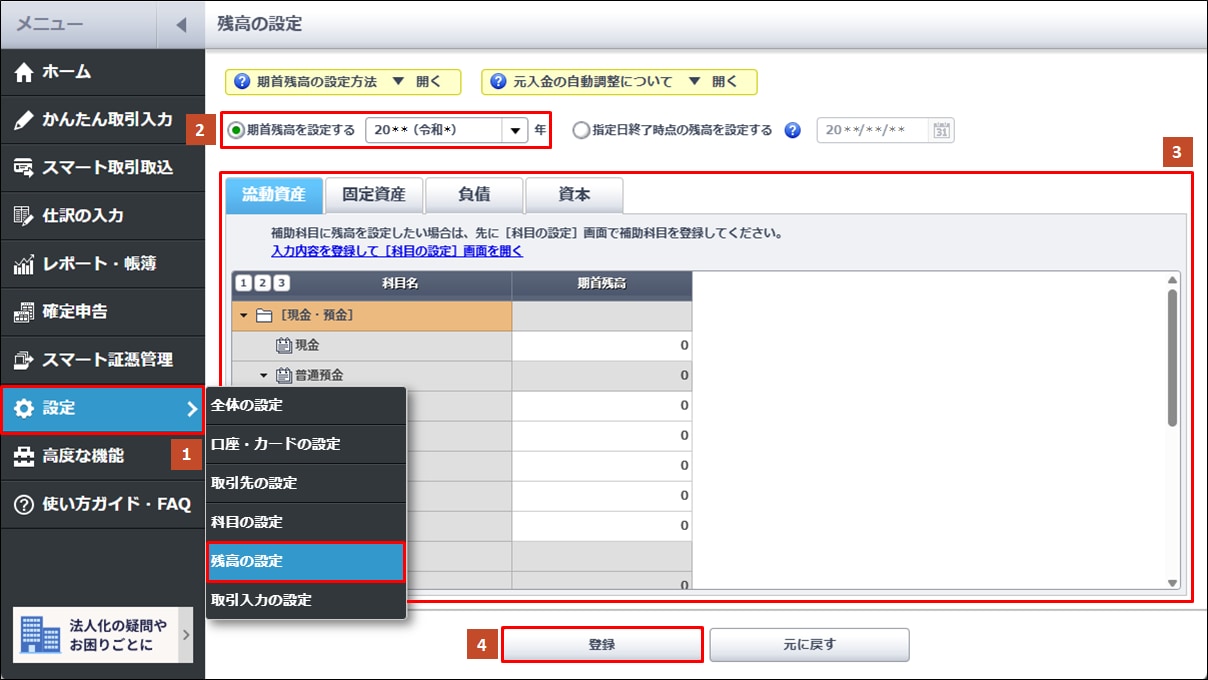1208x680 pixels.
Task: Open かんたん取引入力 pencil icon
Action: pyautogui.click(x=24, y=120)
